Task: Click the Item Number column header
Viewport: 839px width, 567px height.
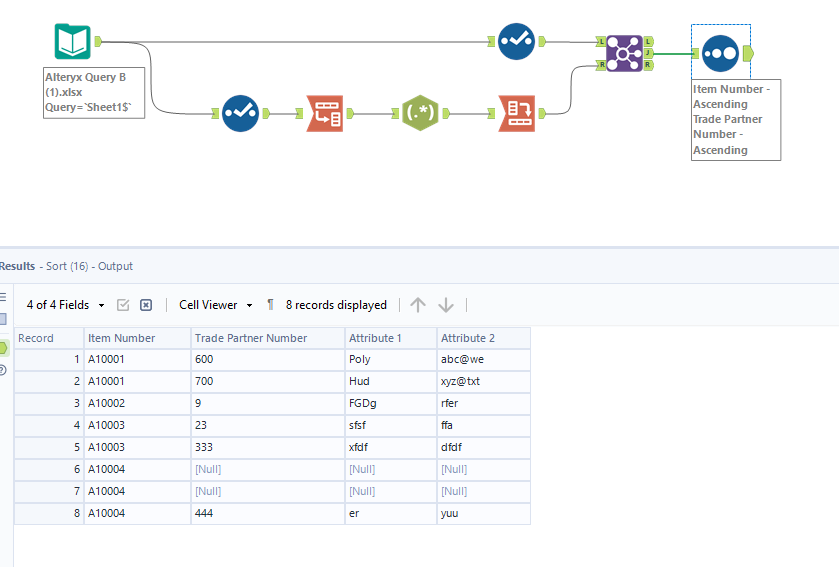Action: [121, 338]
